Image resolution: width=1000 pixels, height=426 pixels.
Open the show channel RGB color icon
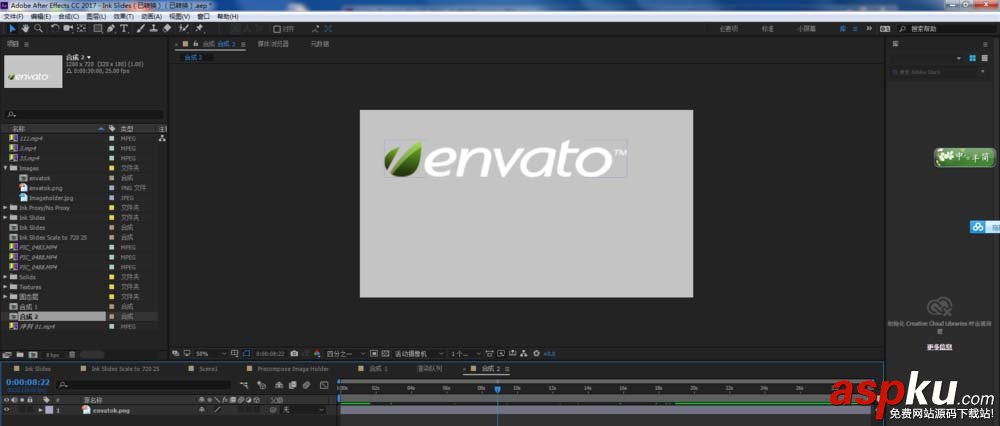pyautogui.click(x=316, y=353)
